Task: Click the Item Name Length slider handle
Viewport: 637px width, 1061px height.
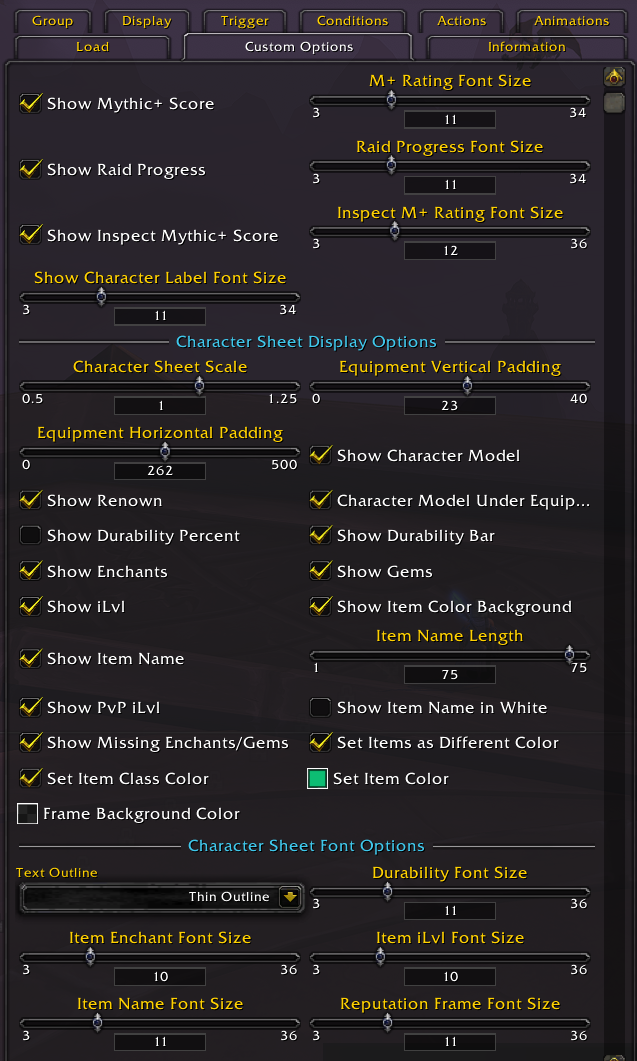Action: tap(570, 654)
